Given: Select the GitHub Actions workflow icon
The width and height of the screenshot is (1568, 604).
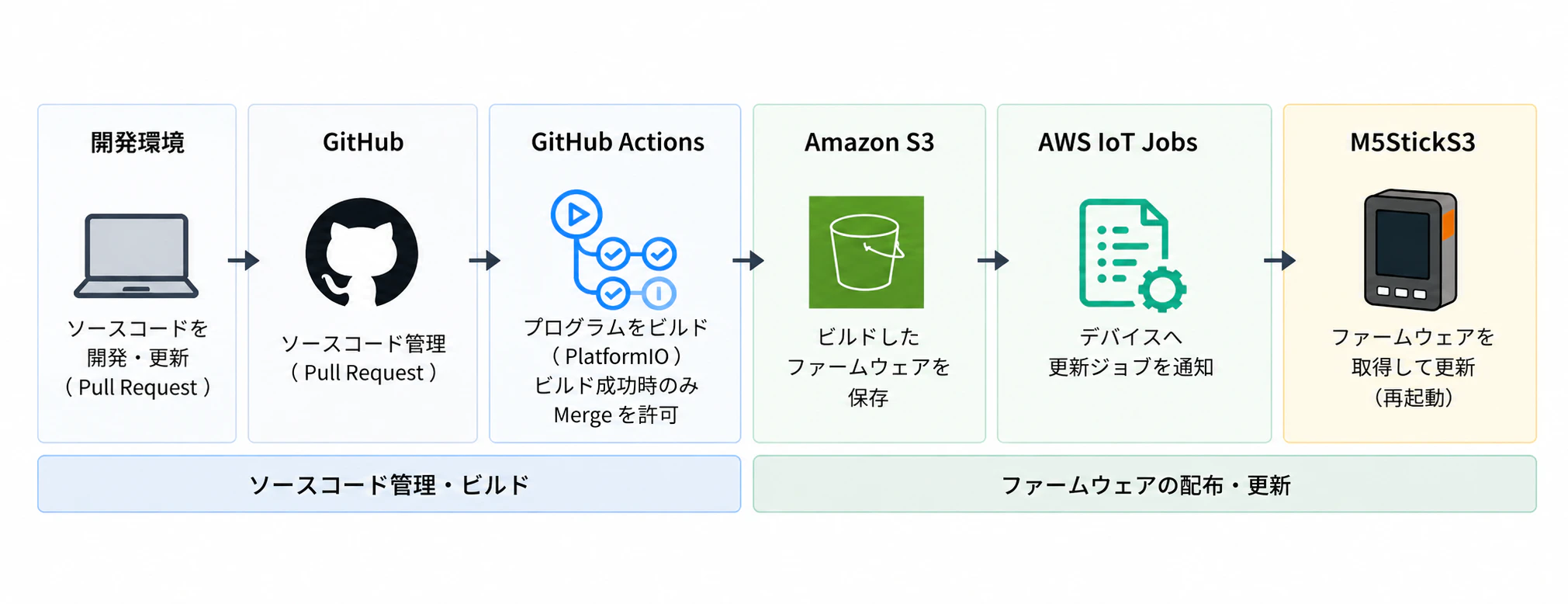Looking at the screenshot, I should click(x=614, y=250).
